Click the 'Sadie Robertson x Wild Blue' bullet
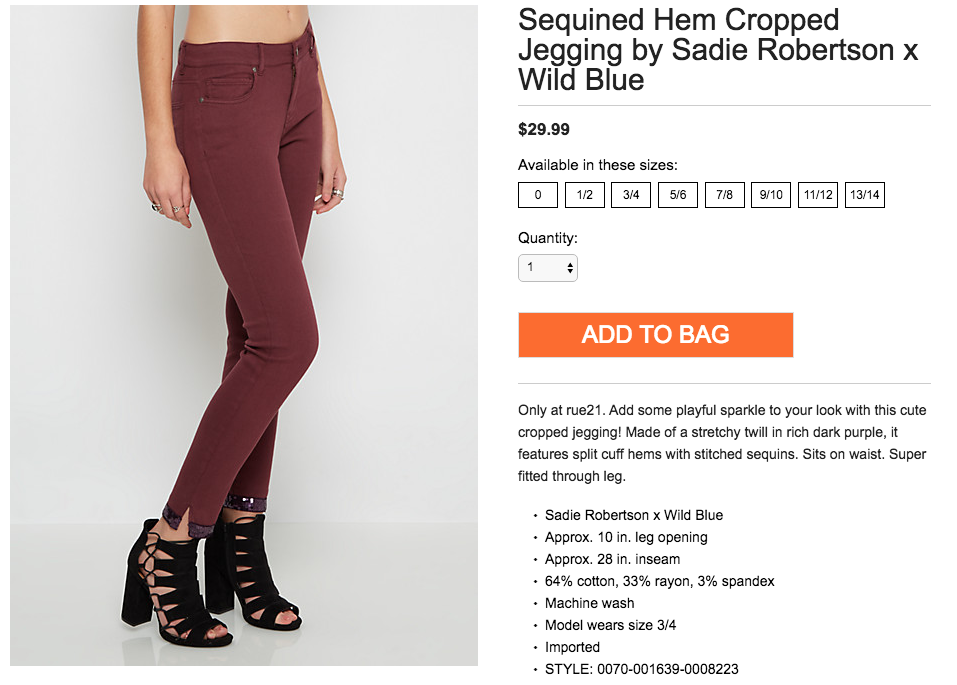957x685 pixels. (634, 515)
